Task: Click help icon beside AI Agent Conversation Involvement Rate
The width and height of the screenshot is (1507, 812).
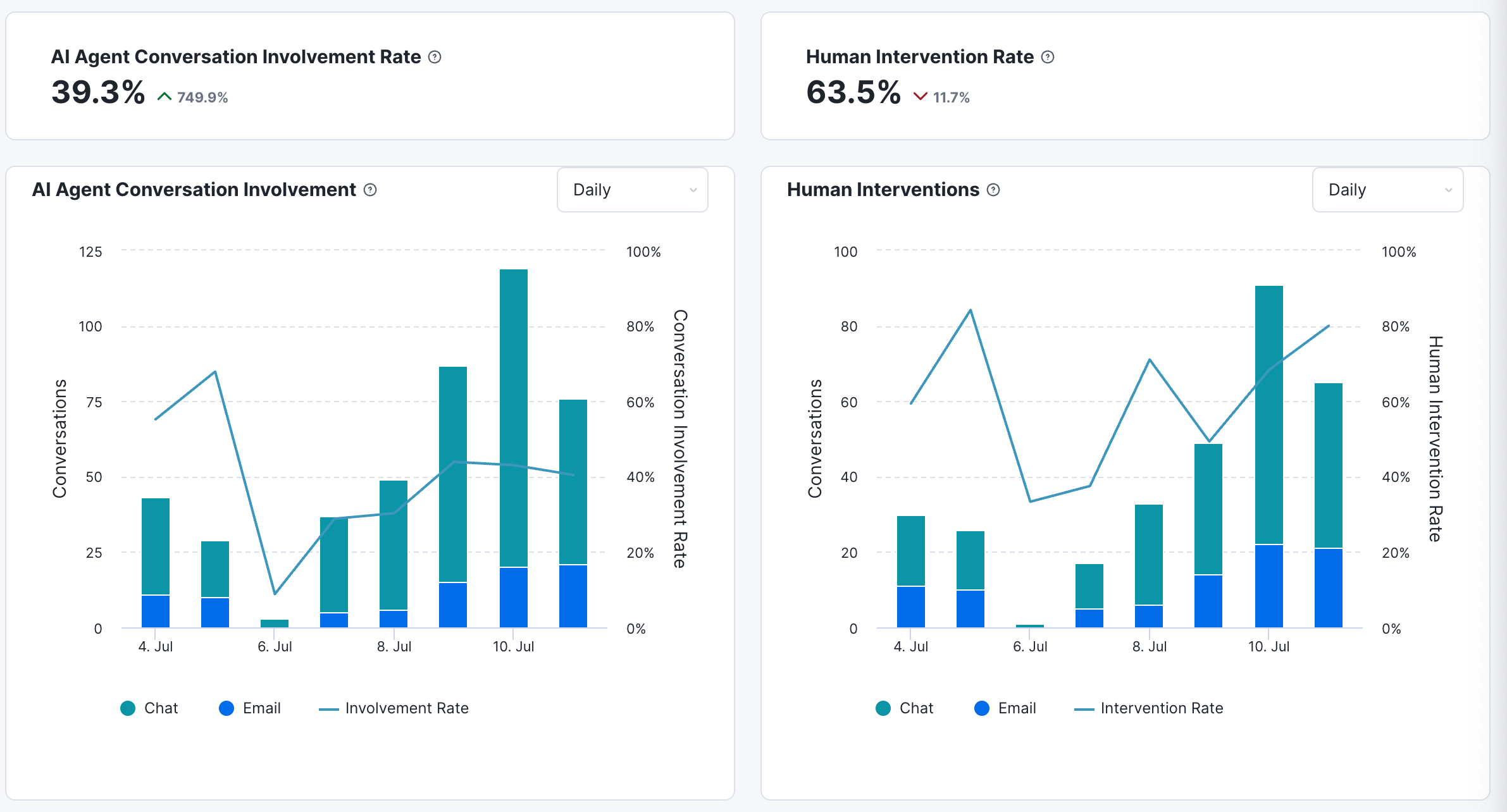Action: tap(435, 57)
